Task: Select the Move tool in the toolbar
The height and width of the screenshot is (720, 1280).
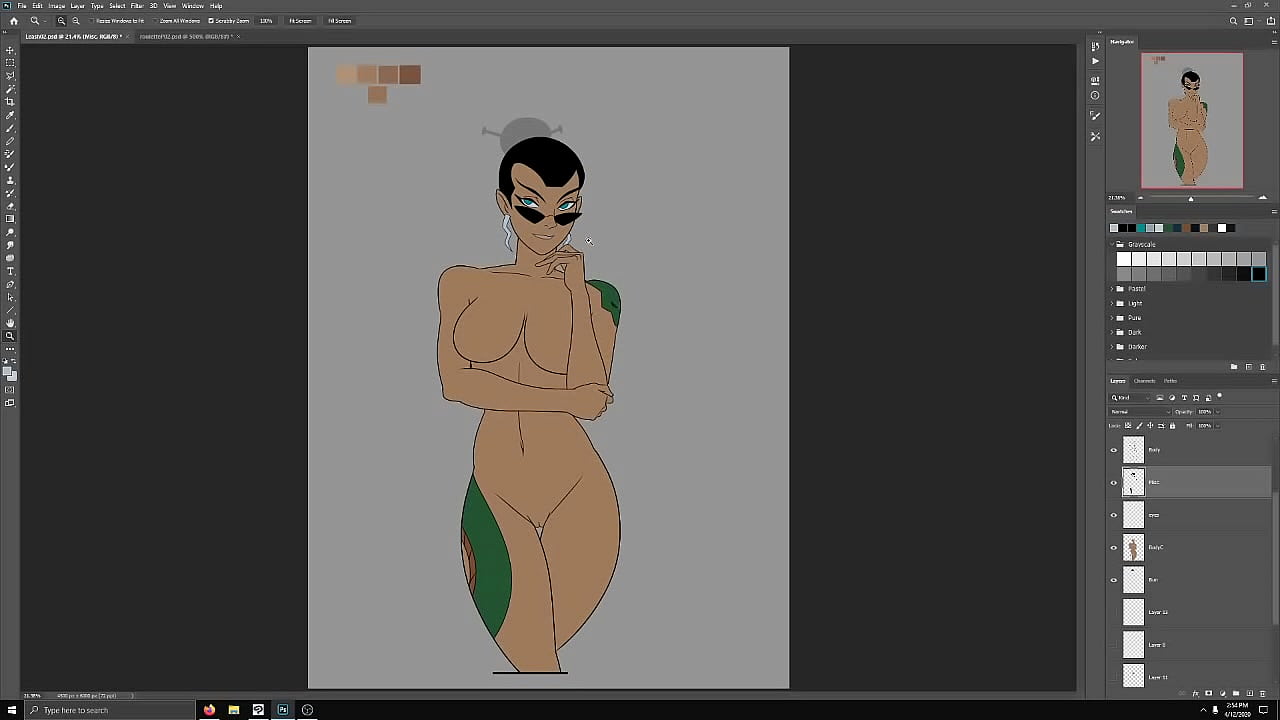Action: tap(11, 50)
